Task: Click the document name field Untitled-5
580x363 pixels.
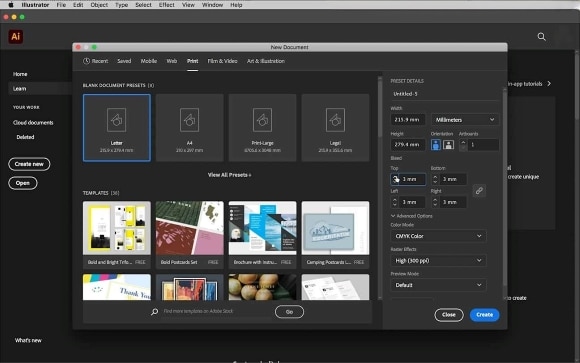Action: click(445, 94)
